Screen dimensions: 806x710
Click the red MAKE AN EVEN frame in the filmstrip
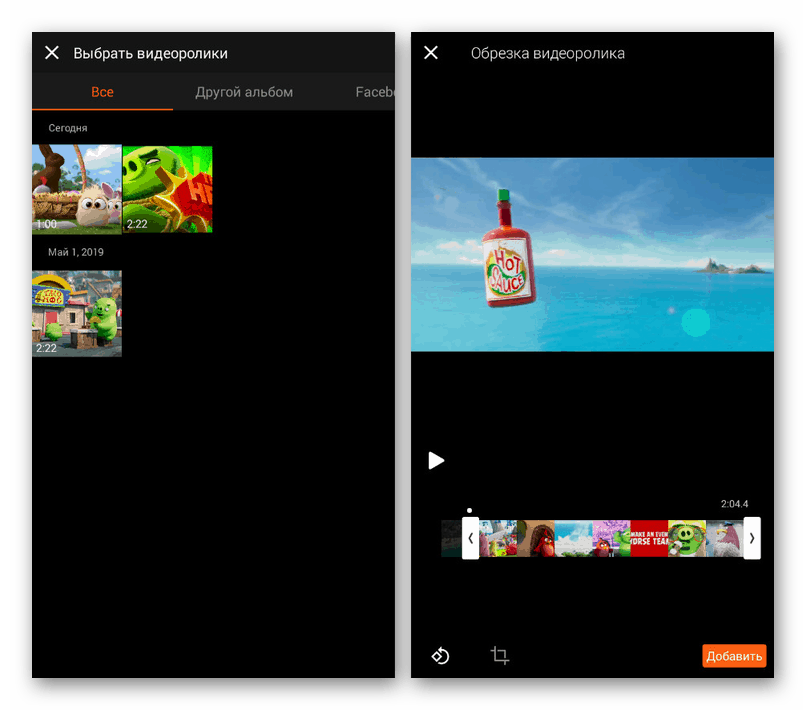(x=649, y=538)
